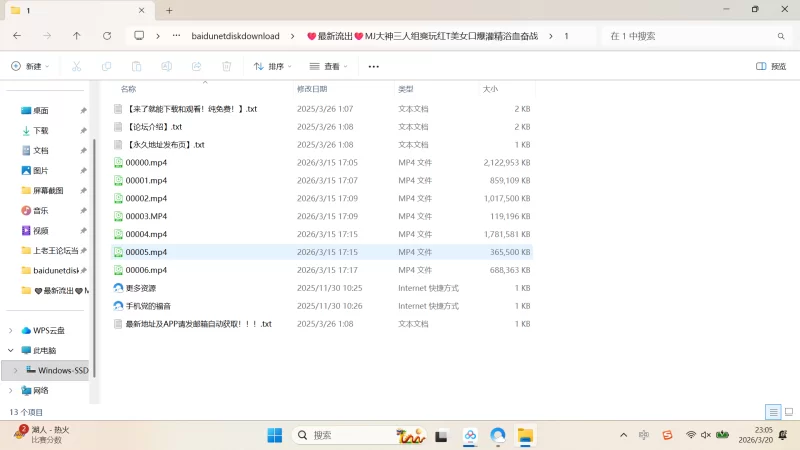The width and height of the screenshot is (800, 450).
Task: Open the 新建 new item menu
Action: [x=30, y=66]
